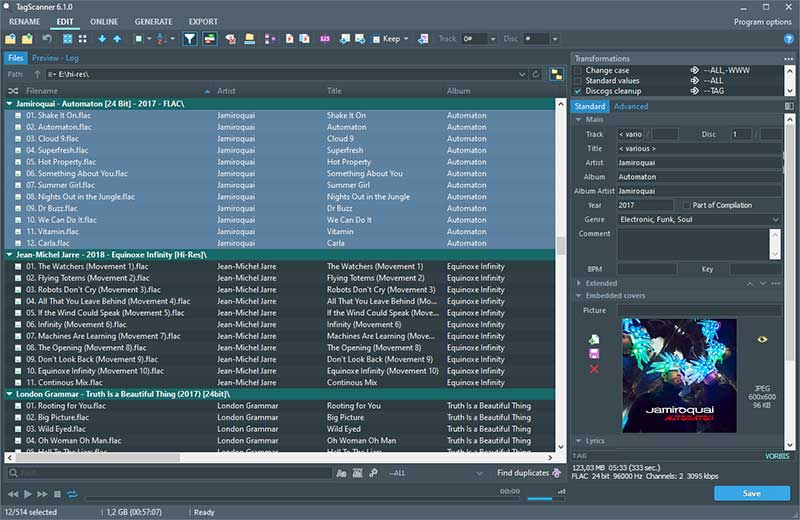Click the purple save cover to file icon

[594, 354]
